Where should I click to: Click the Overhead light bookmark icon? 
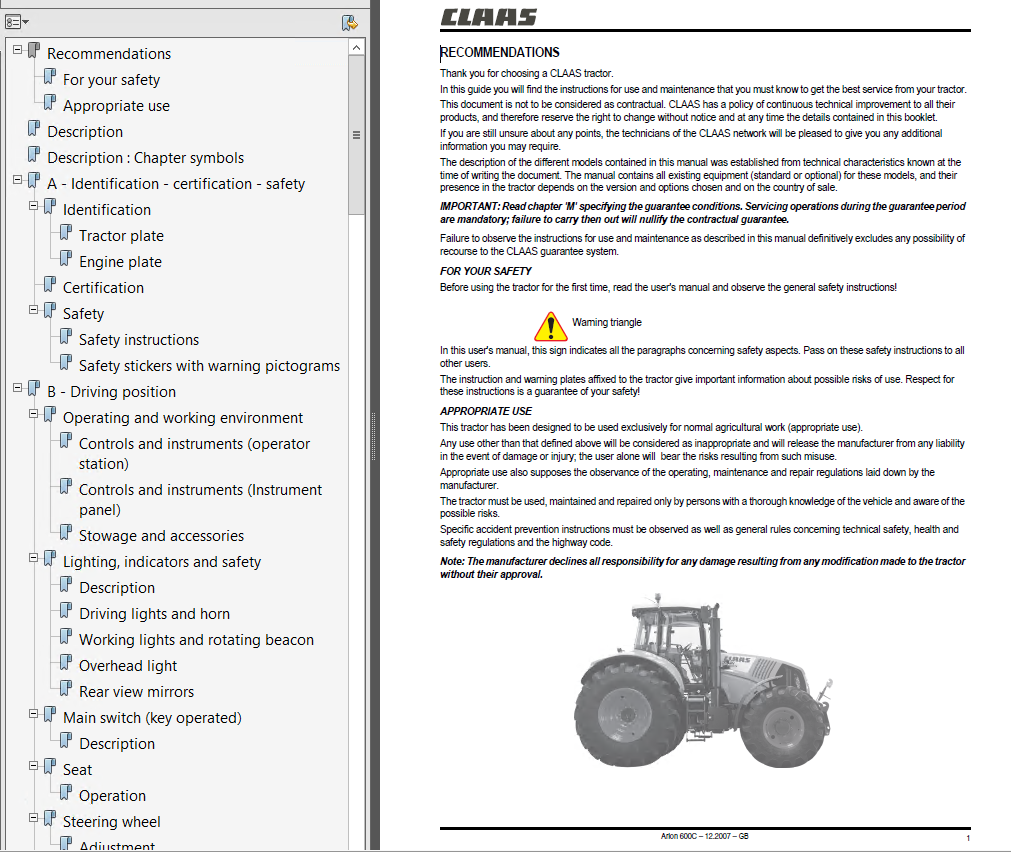pos(66,662)
